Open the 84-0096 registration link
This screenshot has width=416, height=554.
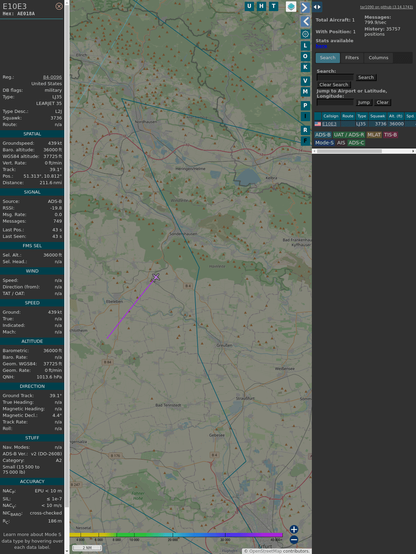pos(52,77)
